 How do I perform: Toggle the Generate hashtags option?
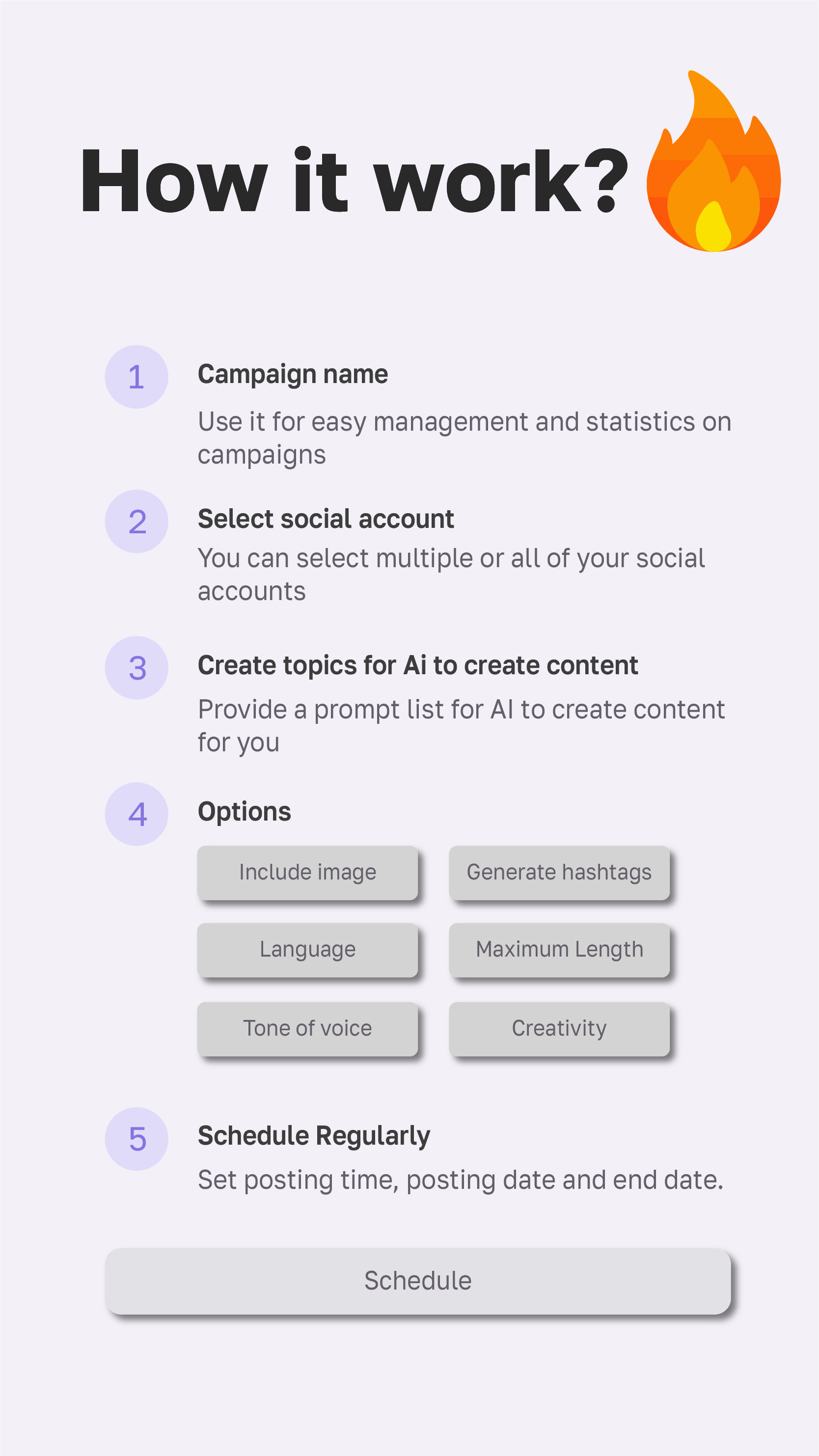point(559,873)
